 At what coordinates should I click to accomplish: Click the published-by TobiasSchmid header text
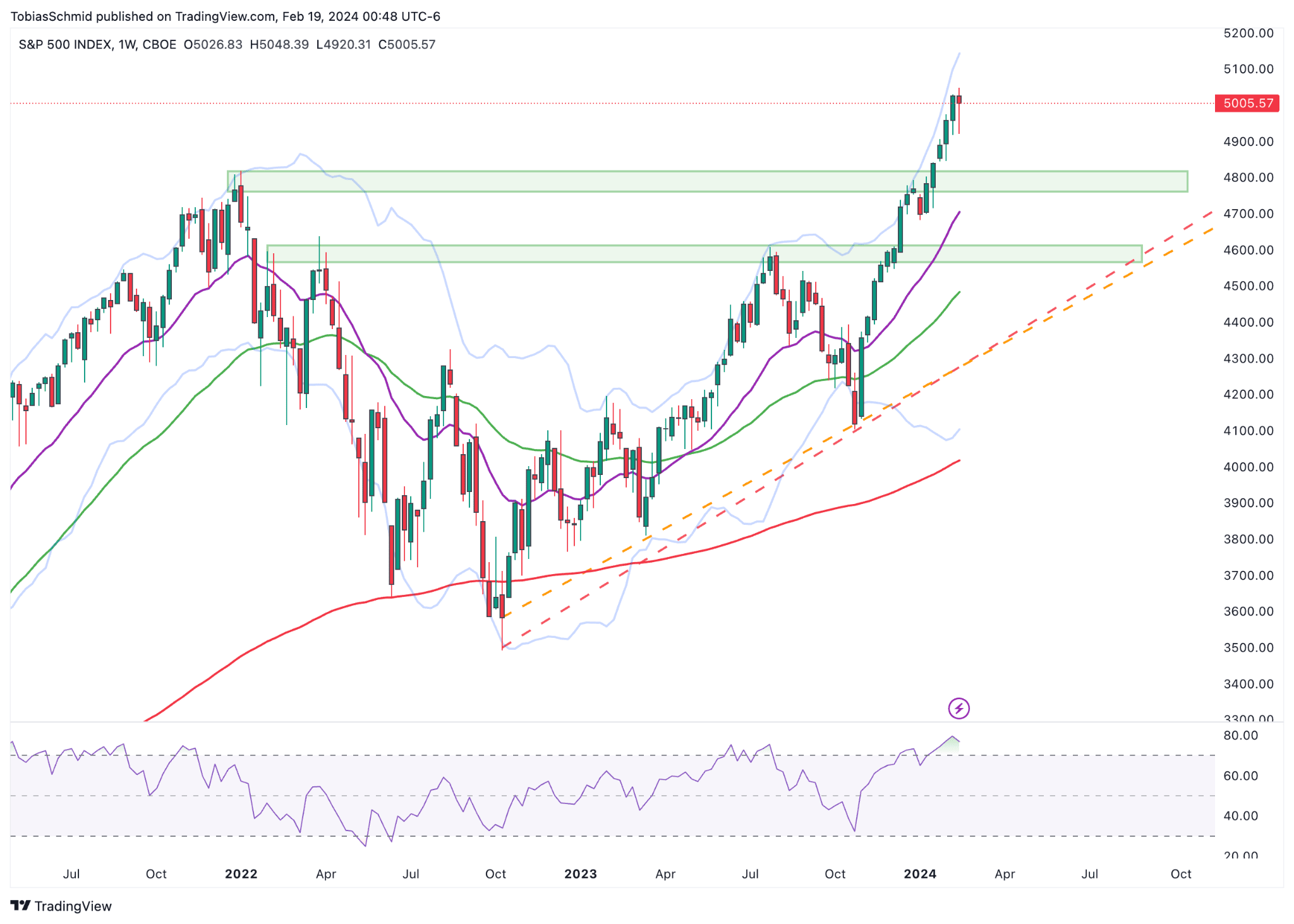point(225,16)
